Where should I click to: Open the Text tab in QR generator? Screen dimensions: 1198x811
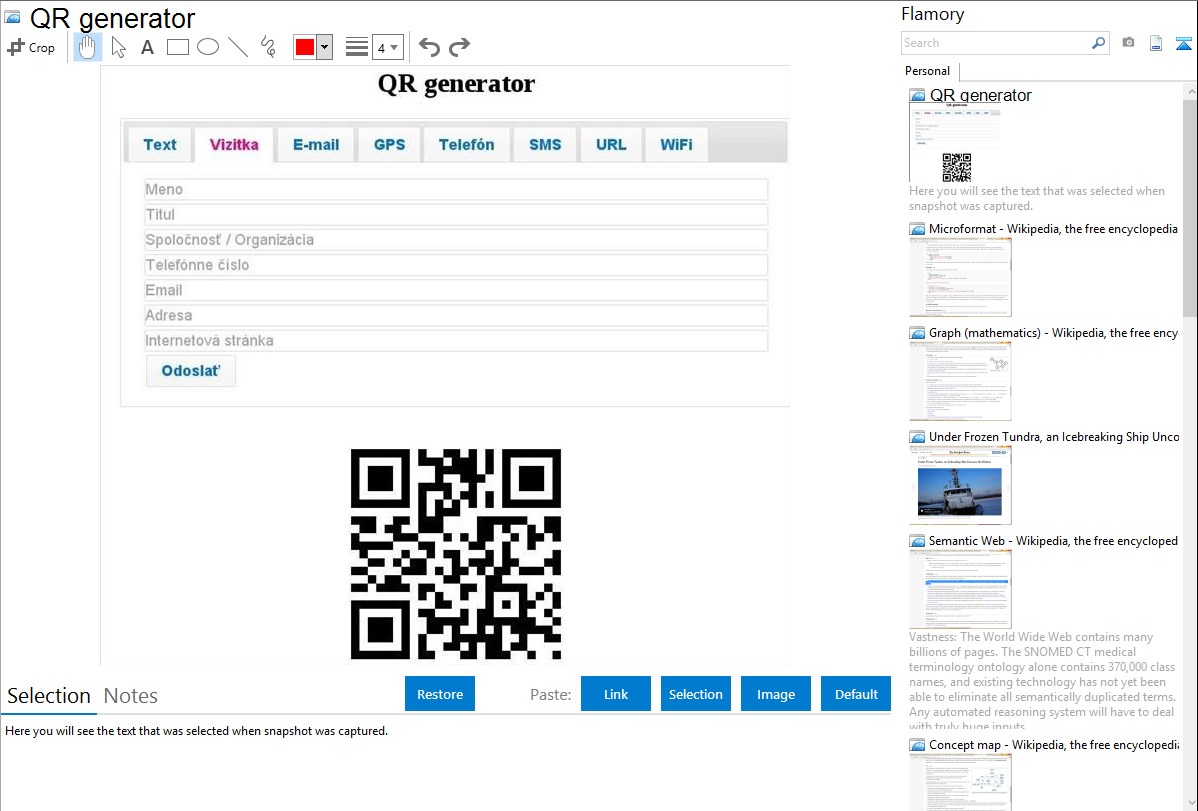[160, 144]
